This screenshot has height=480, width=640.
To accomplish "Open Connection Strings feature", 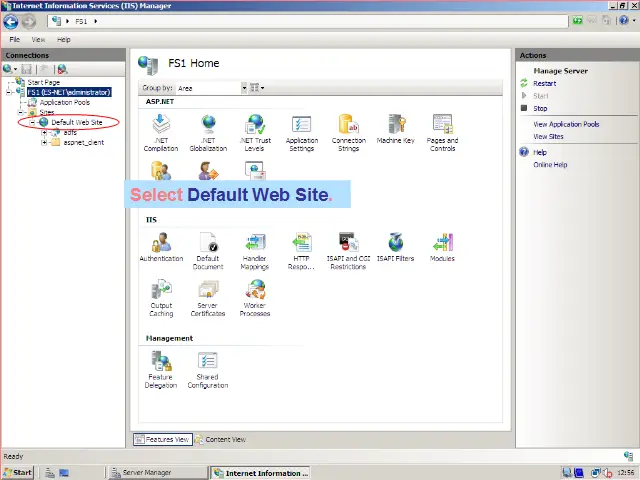I will pyautogui.click(x=349, y=133).
